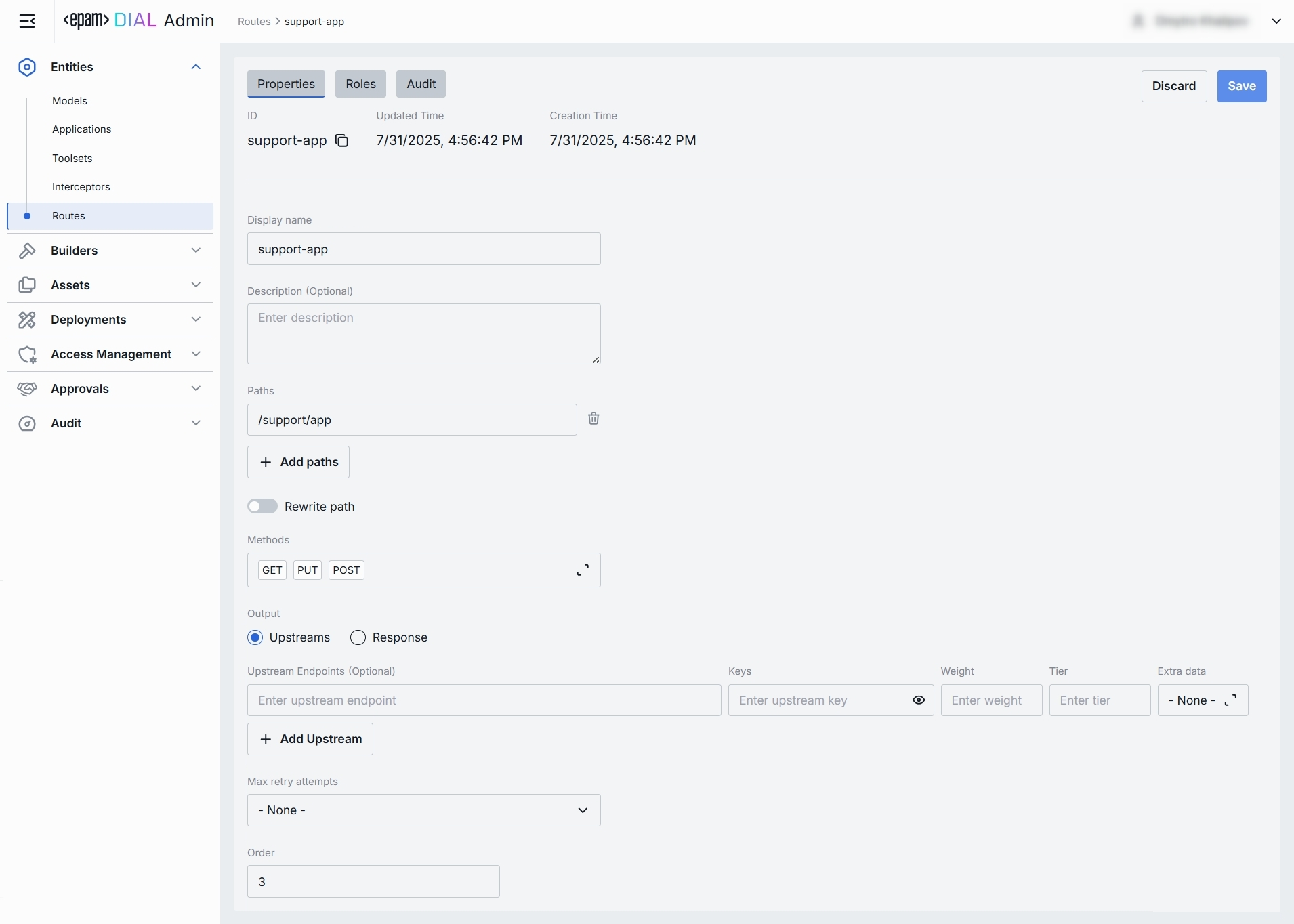This screenshot has width=1294, height=924.
Task: Delete the /support/app path entry
Action: (593, 419)
